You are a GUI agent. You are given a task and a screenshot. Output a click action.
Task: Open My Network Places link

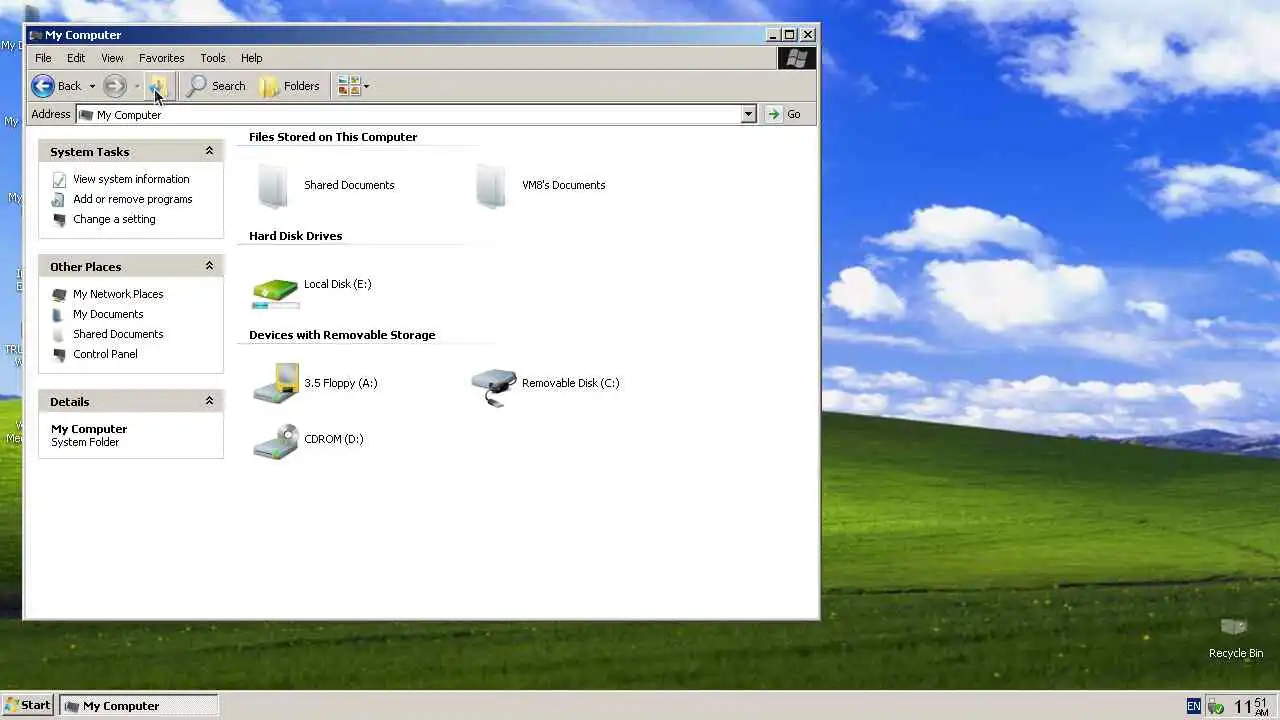pyautogui.click(x=118, y=294)
